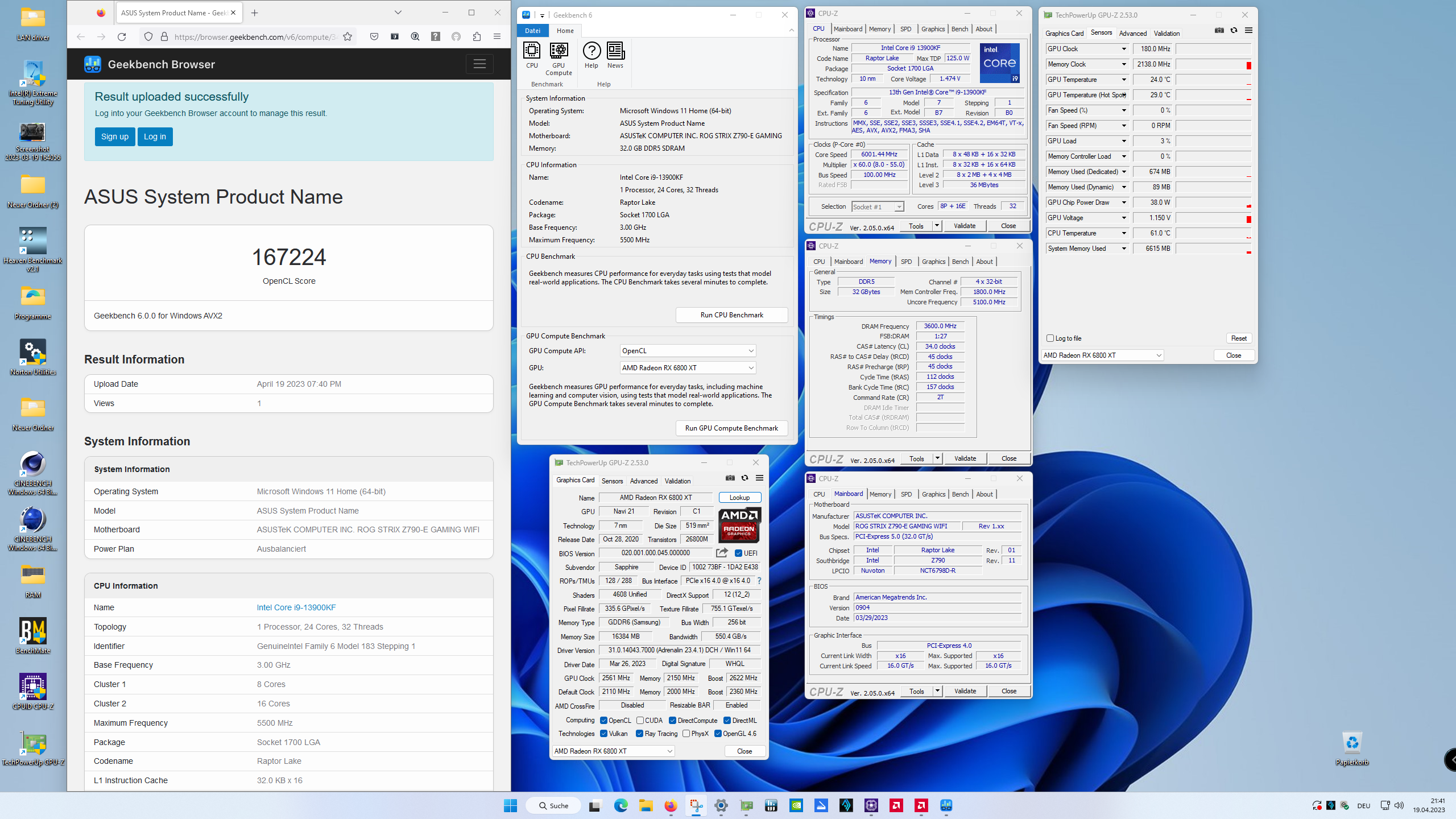
Task: Open BenchMate desktop shortcut
Action: 32,636
